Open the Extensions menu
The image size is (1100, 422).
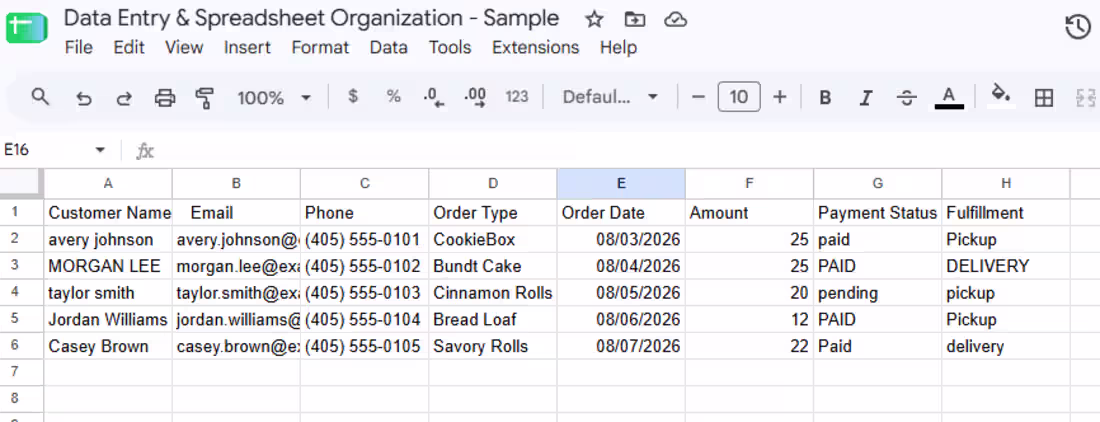point(535,48)
